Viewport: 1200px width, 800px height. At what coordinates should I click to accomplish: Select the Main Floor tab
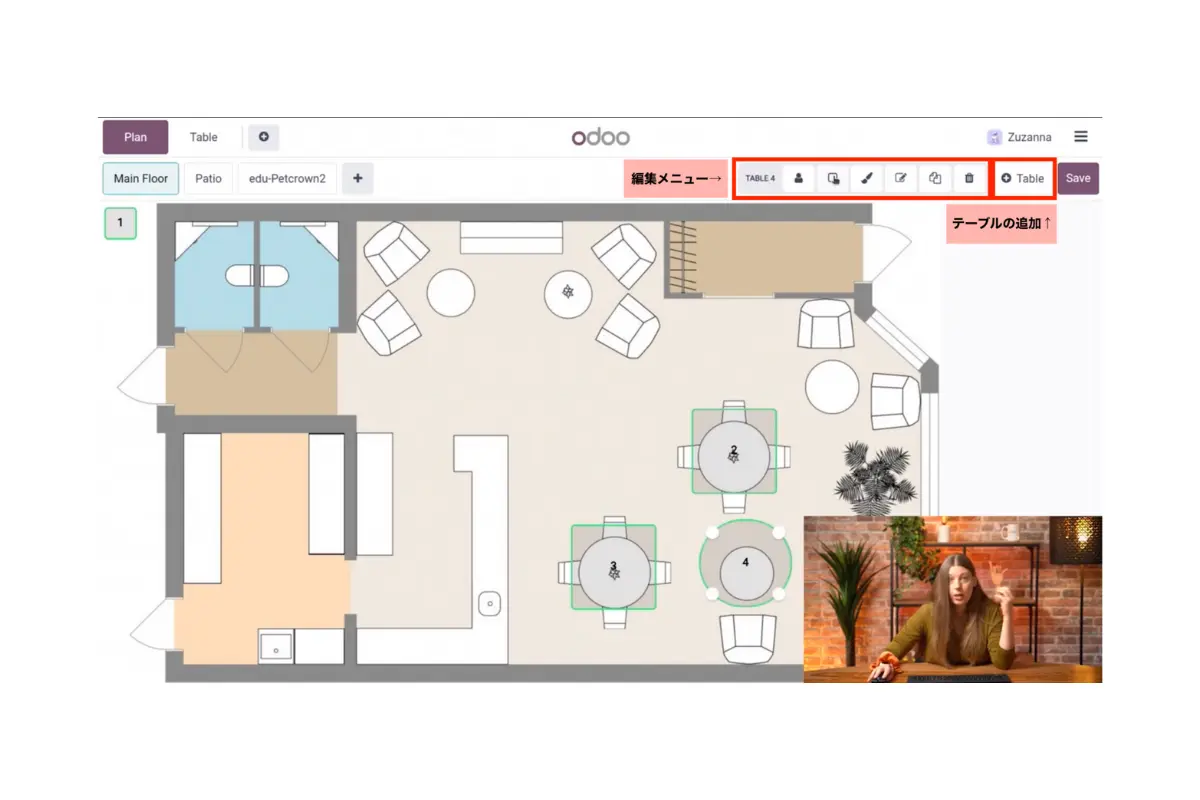pyautogui.click(x=141, y=179)
